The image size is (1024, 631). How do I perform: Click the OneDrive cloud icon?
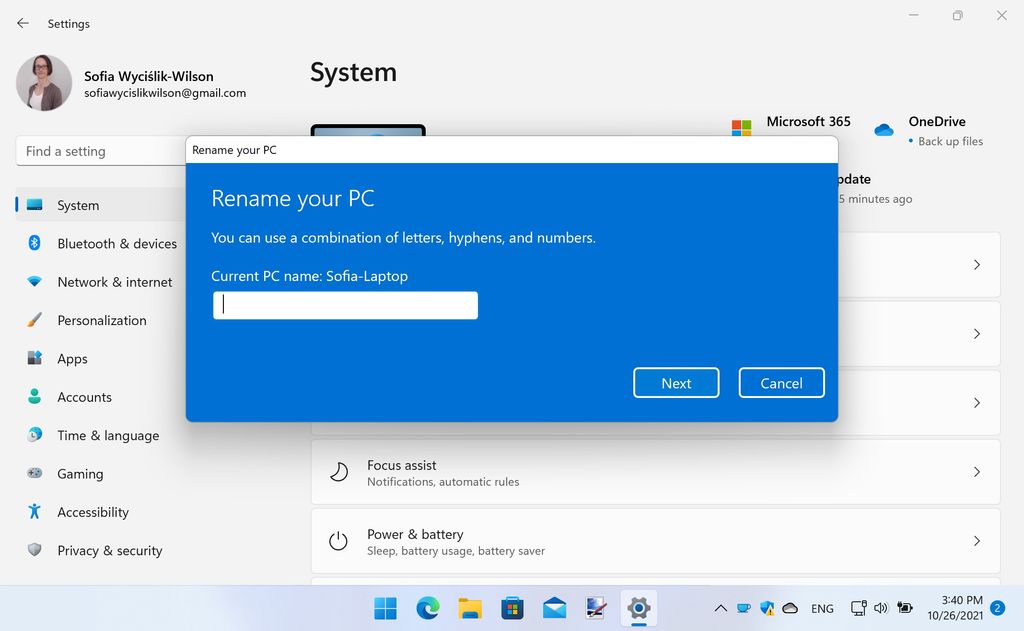coord(883,130)
